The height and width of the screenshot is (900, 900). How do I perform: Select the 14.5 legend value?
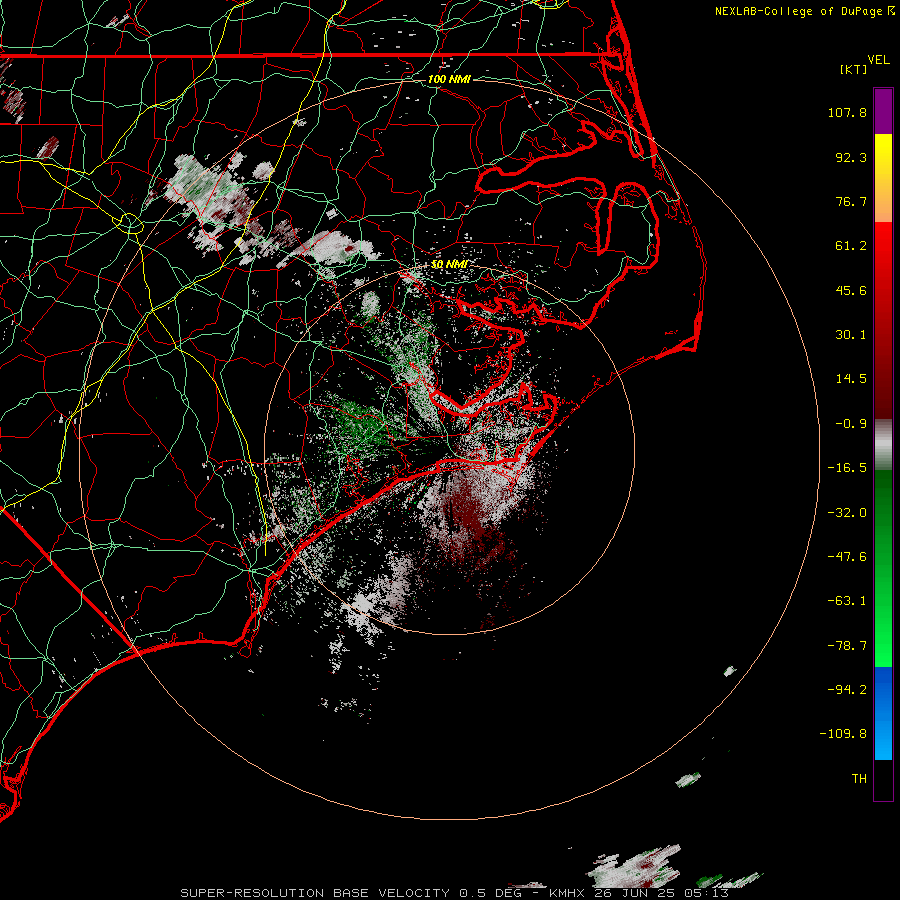pyautogui.click(x=851, y=379)
